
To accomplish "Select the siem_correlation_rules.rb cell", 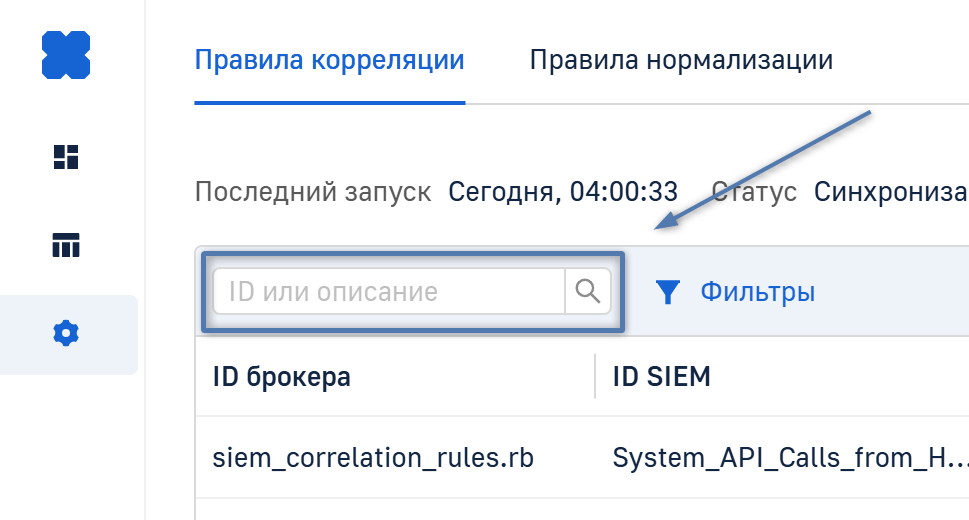I will pos(373,458).
